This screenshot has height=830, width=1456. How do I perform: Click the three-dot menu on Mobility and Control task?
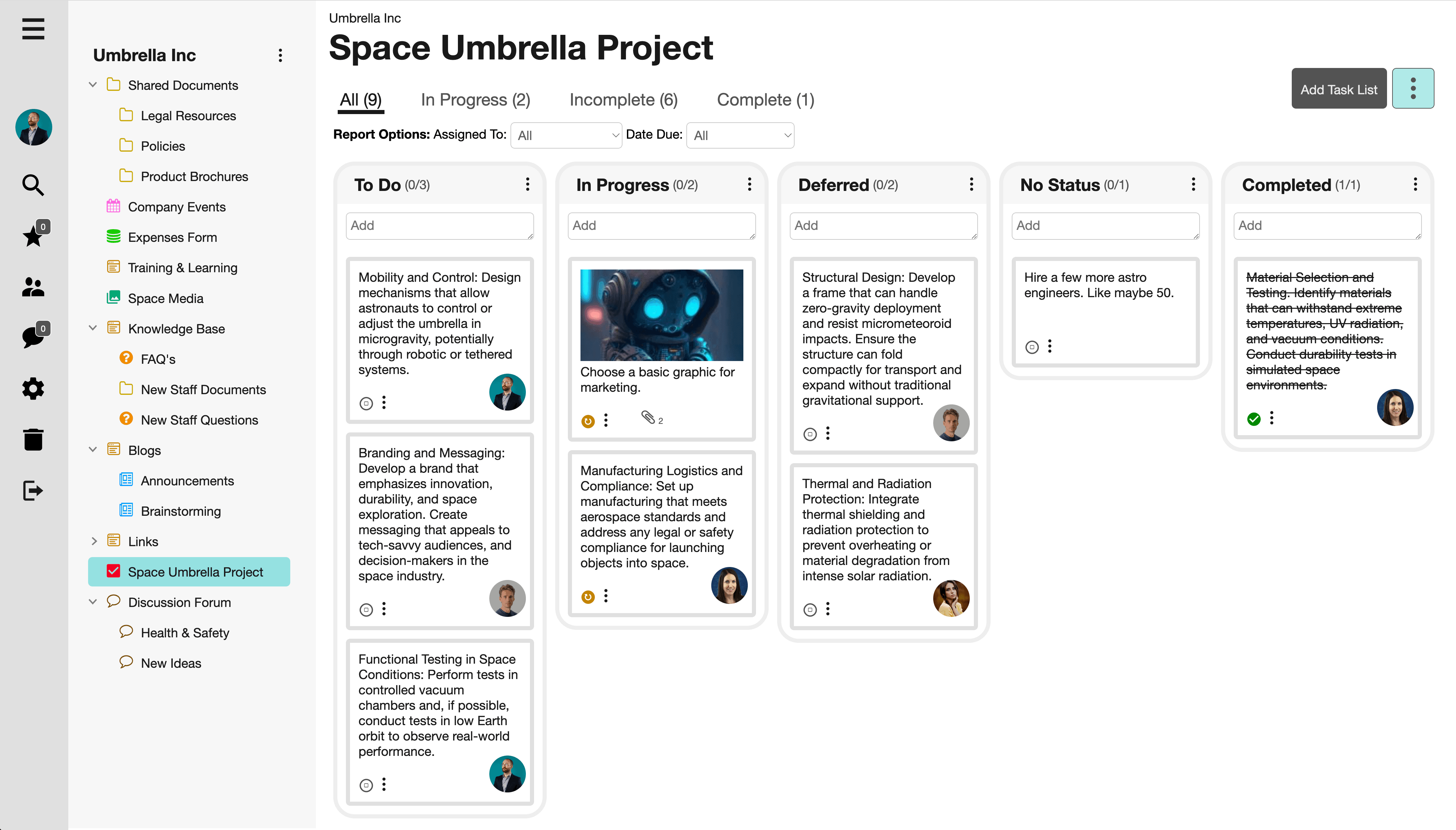click(384, 403)
